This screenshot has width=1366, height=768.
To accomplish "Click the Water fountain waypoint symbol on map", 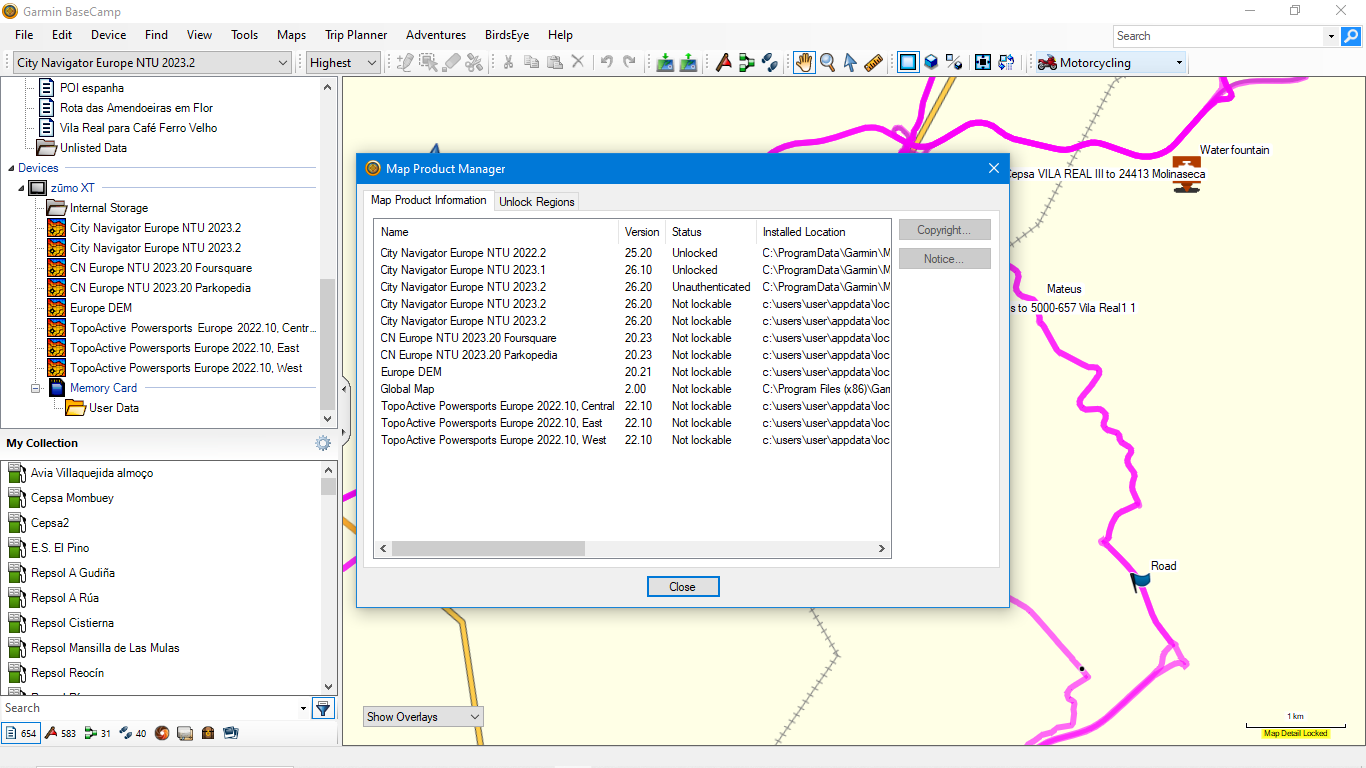I will [x=1187, y=174].
